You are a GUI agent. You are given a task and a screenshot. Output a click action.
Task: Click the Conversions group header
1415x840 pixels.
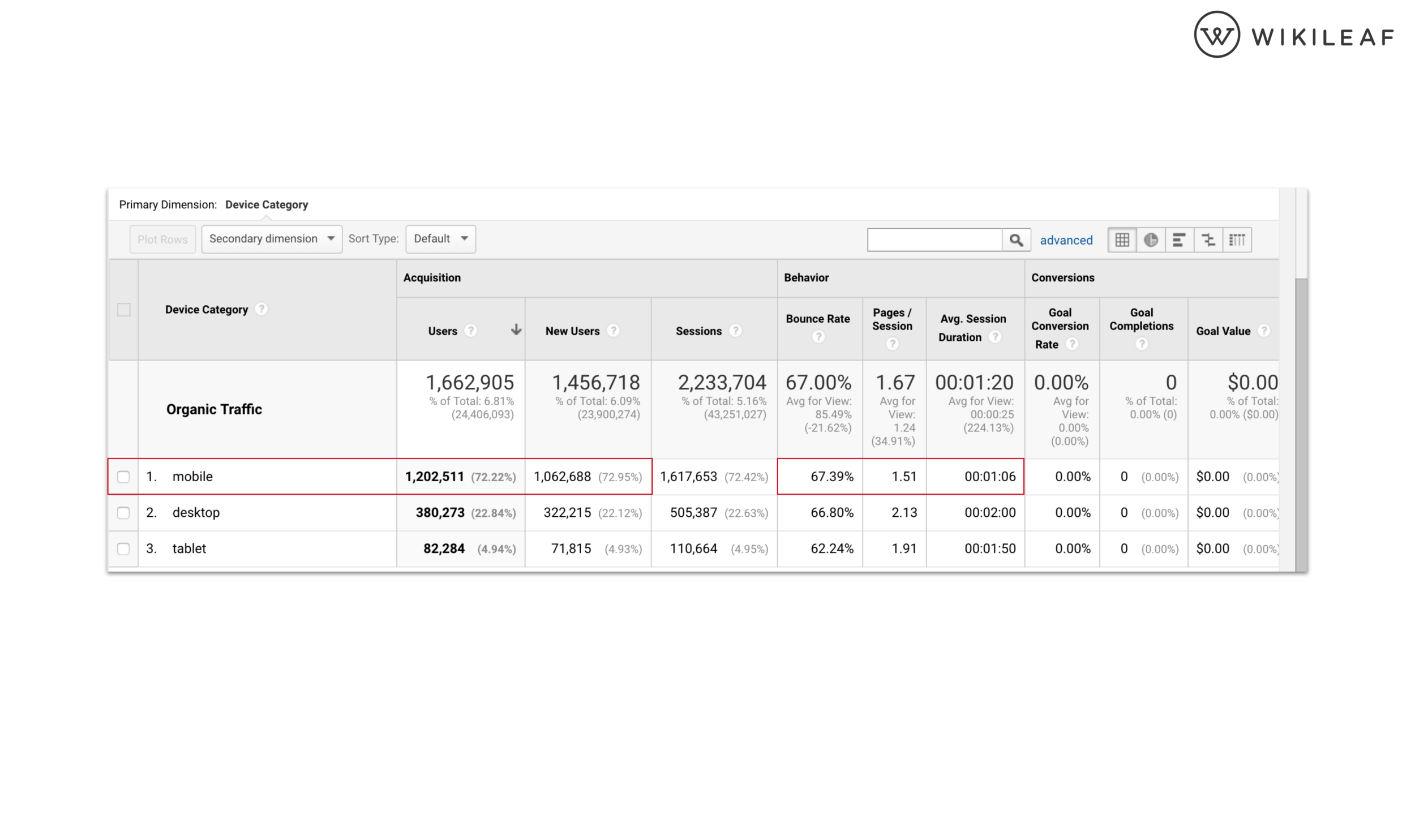[x=1063, y=278]
